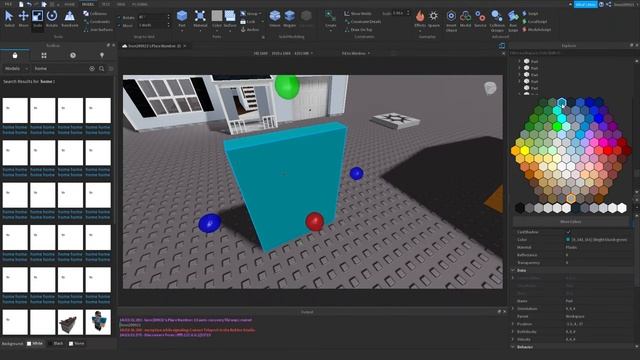Viewport: 640px width, 360px height.
Task: Click the Anchor icon
Action: pos(243,30)
